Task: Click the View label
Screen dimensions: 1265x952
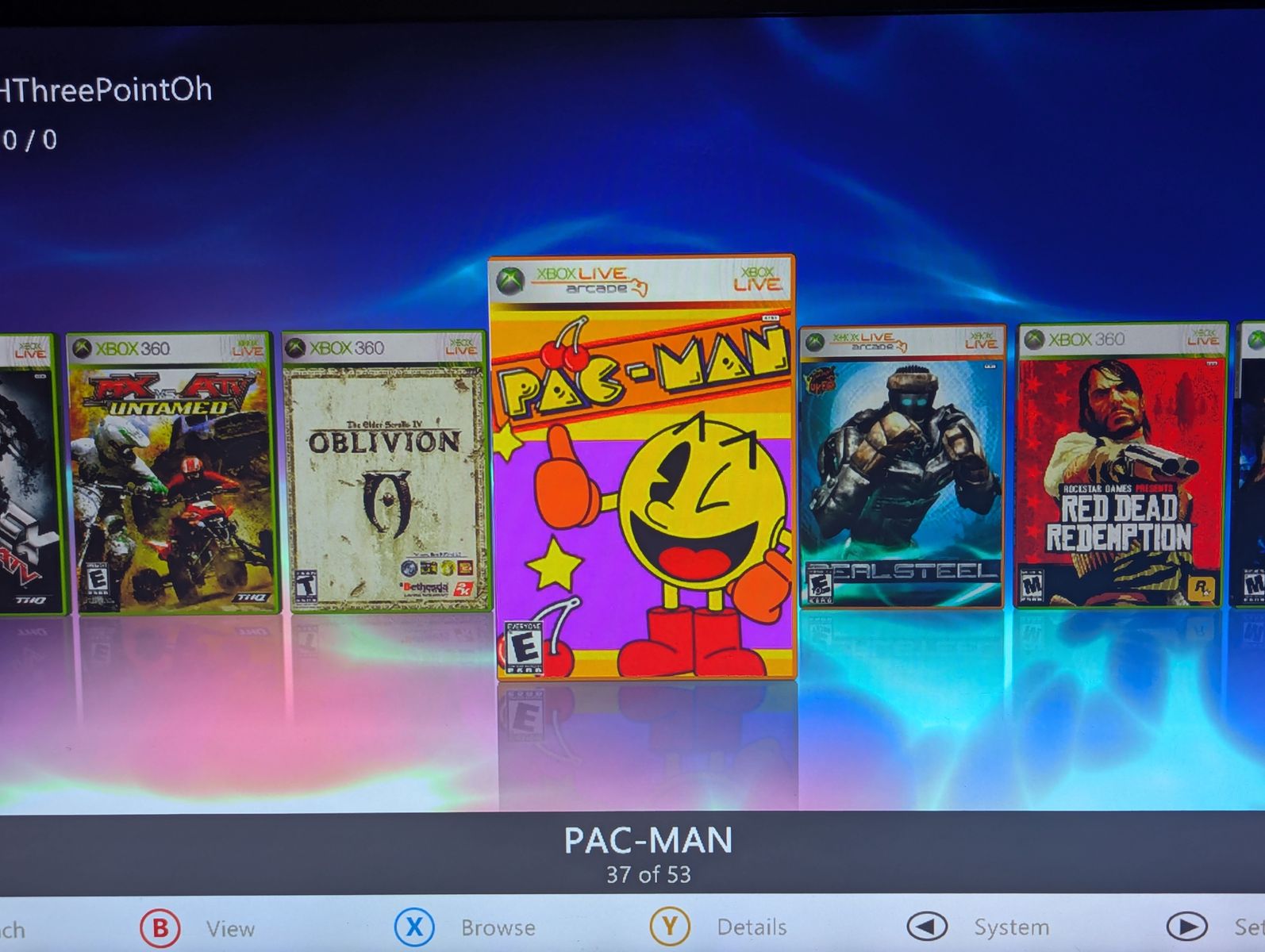Action: [230, 928]
